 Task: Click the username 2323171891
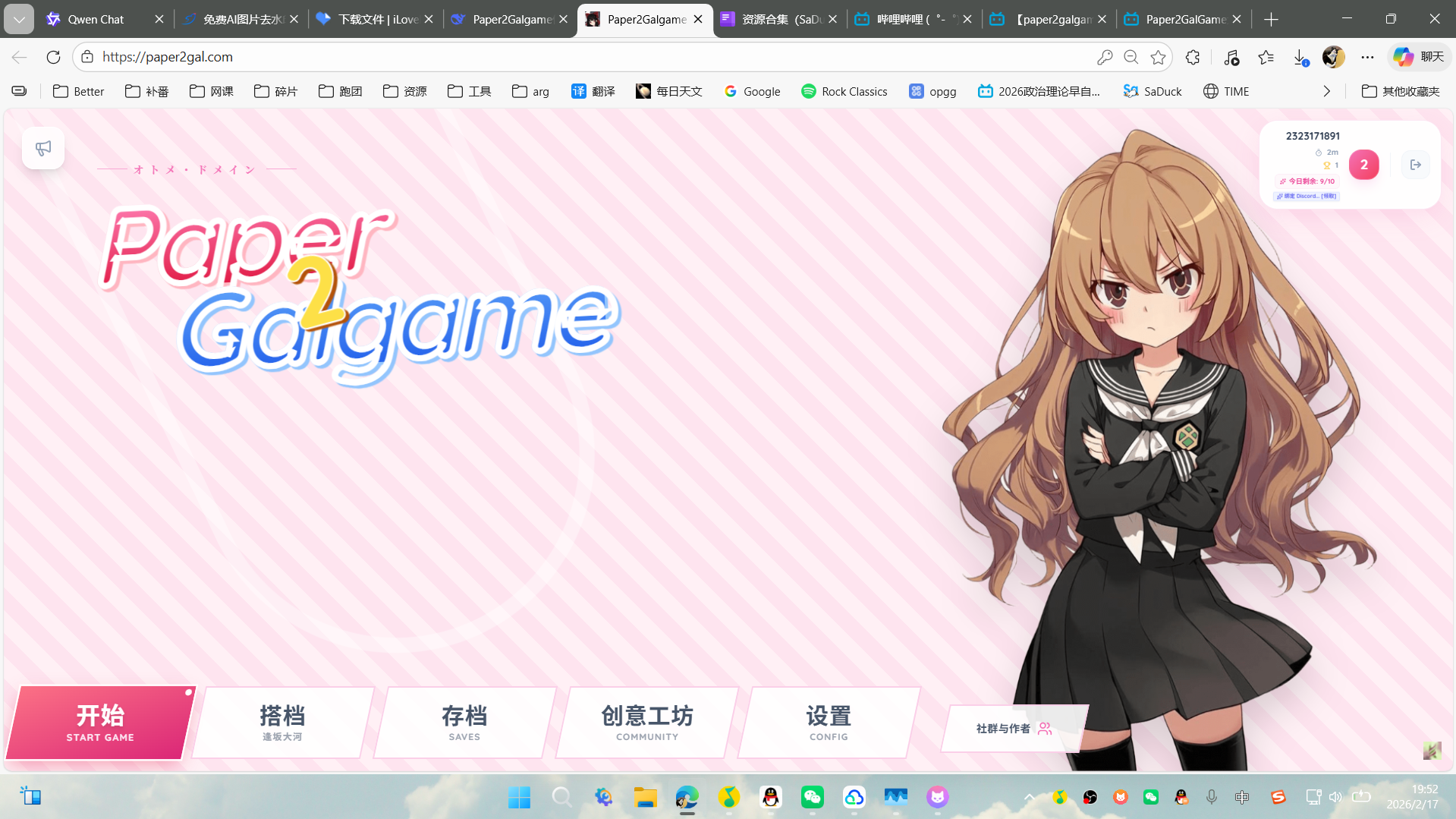[x=1313, y=136]
